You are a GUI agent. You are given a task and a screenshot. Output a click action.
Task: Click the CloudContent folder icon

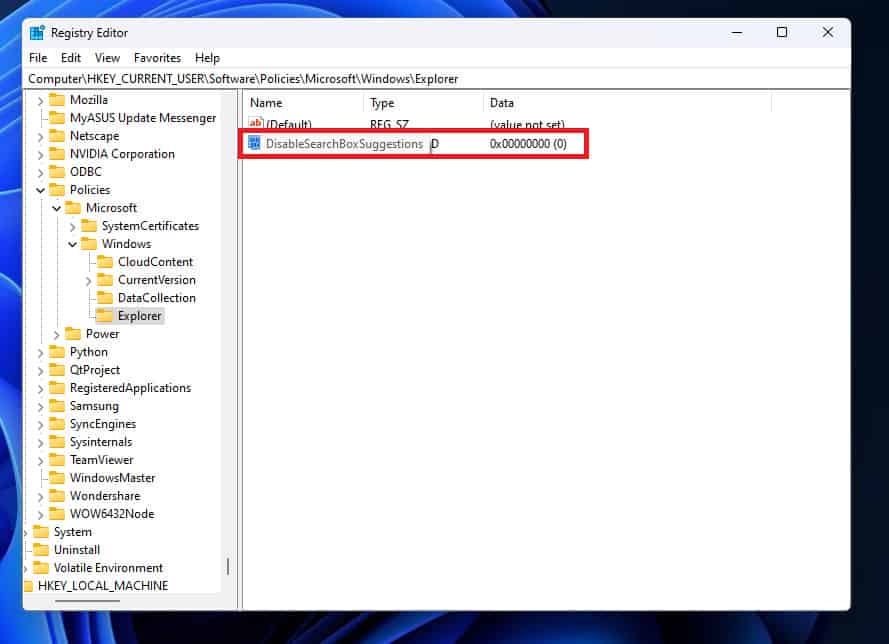point(105,262)
